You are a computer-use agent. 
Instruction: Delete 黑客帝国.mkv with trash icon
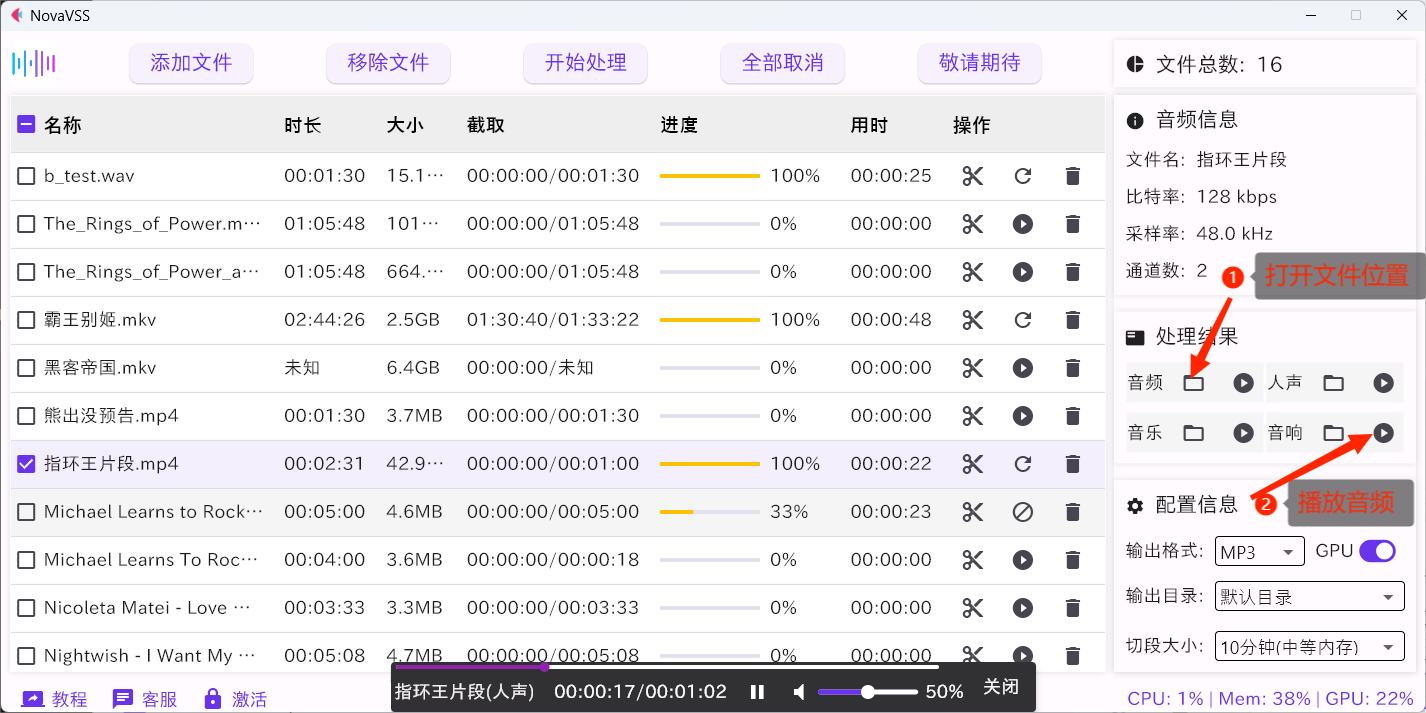coord(1072,367)
